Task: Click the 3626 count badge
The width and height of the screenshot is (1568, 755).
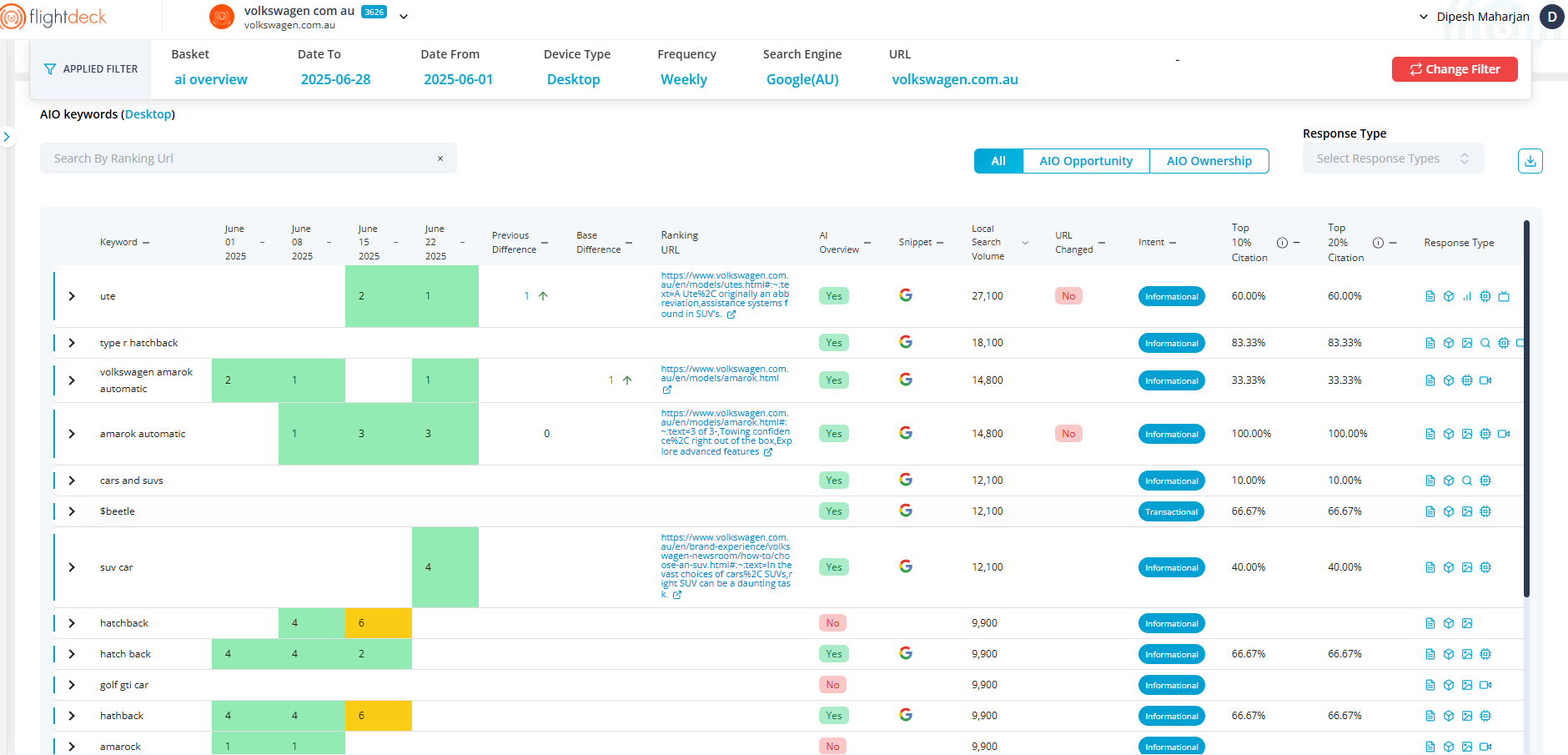Action: tap(374, 12)
